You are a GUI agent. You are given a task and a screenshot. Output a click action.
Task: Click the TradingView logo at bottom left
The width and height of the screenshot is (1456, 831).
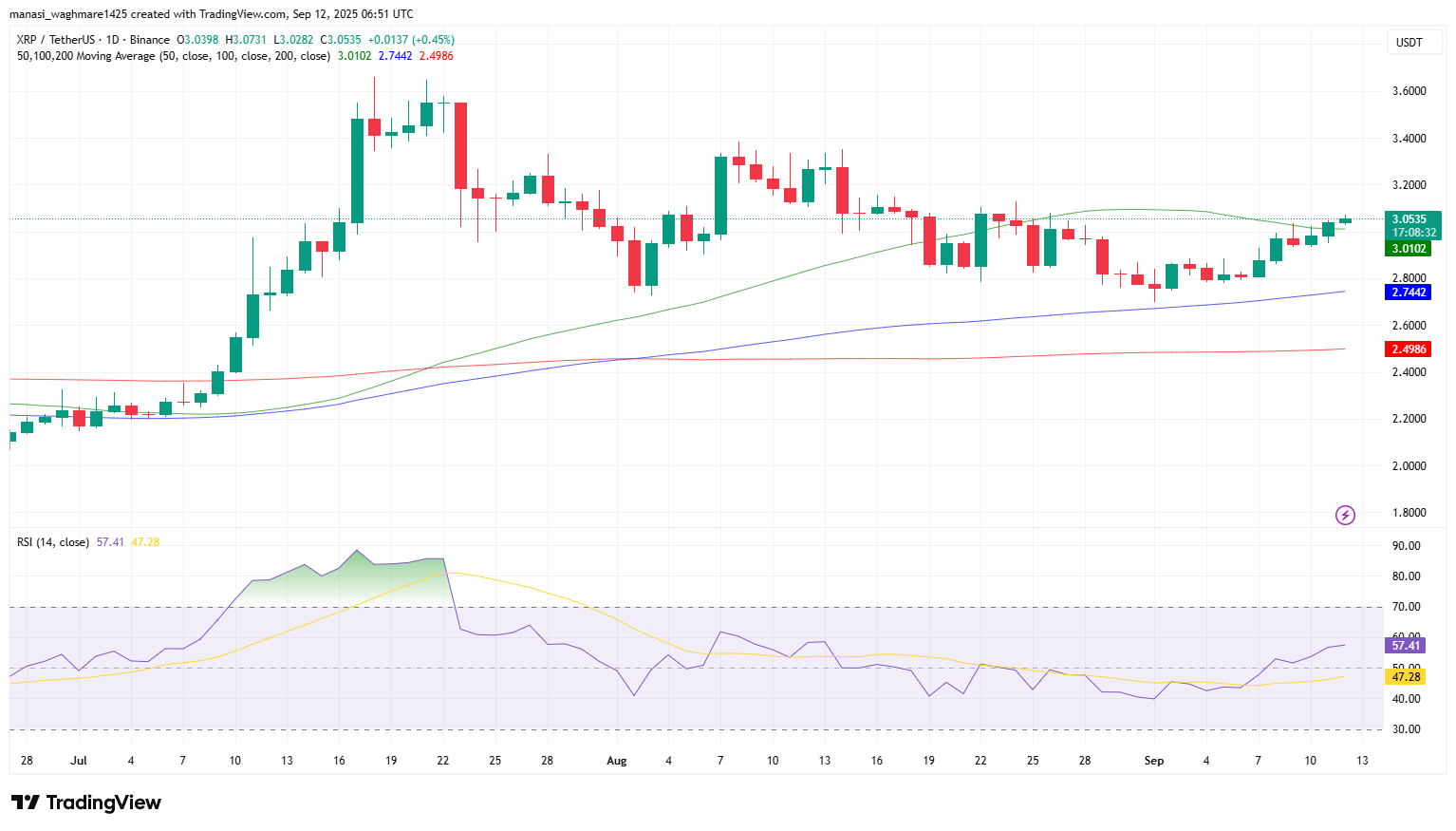(85, 803)
